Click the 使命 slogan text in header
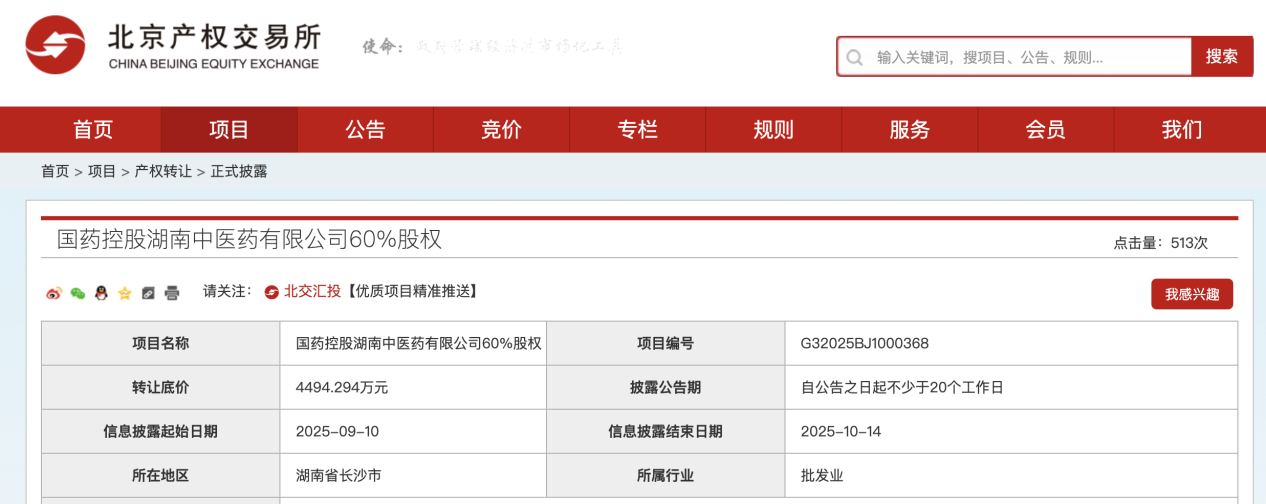The width and height of the screenshot is (1266, 504). pos(492,46)
